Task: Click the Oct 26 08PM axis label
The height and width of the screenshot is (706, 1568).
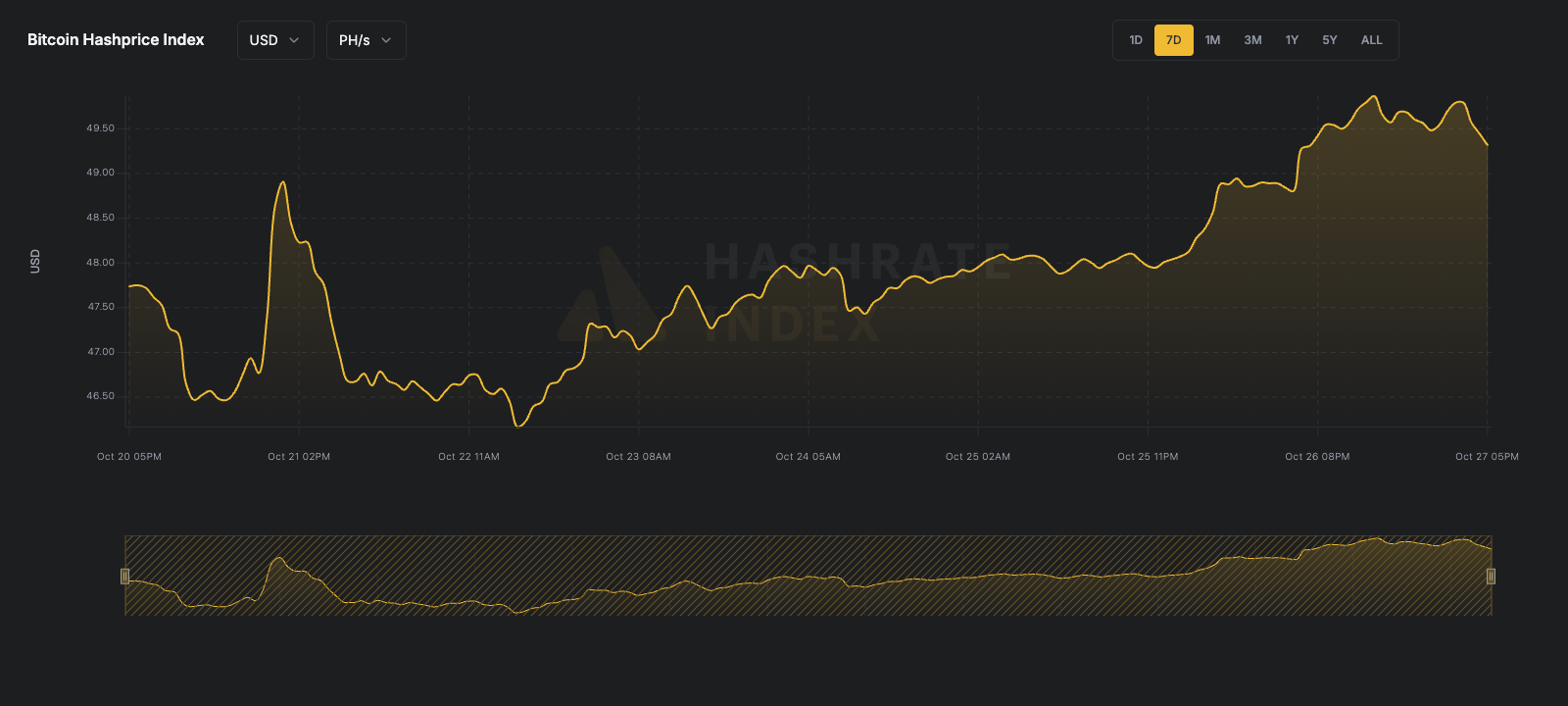Action: (x=1317, y=457)
